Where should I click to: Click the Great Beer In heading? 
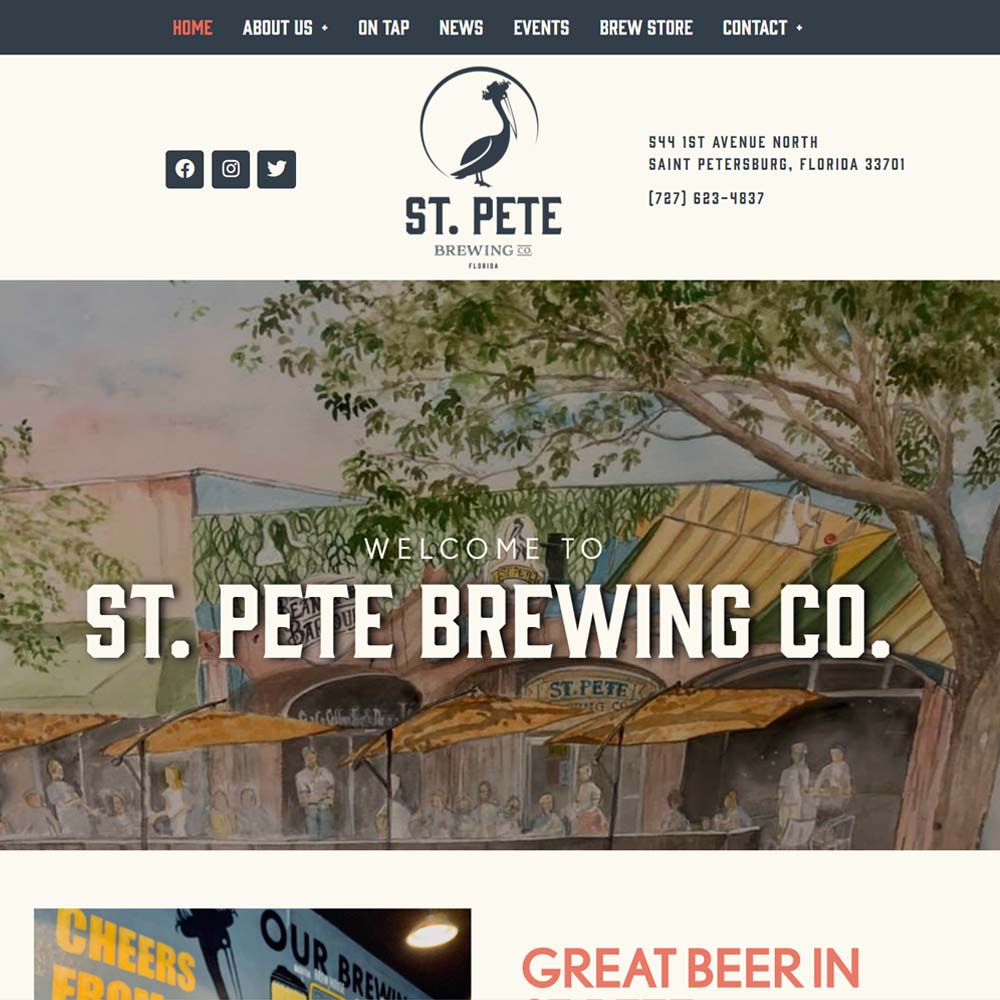pyautogui.click(x=691, y=967)
